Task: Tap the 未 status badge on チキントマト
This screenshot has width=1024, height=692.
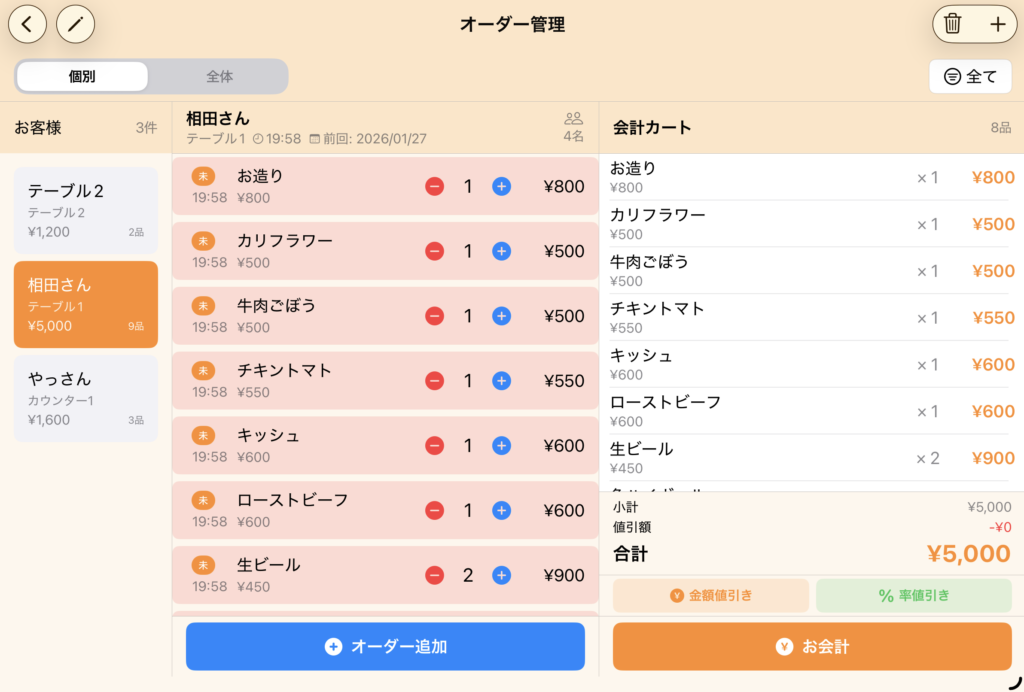Action: pos(203,371)
